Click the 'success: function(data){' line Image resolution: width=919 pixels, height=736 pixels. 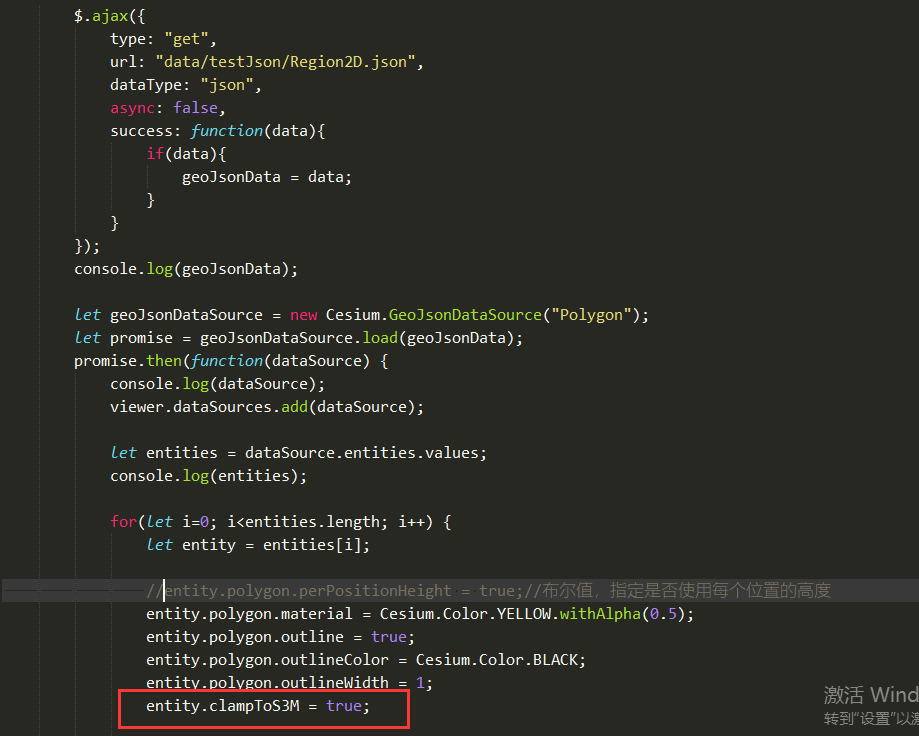[217, 131]
